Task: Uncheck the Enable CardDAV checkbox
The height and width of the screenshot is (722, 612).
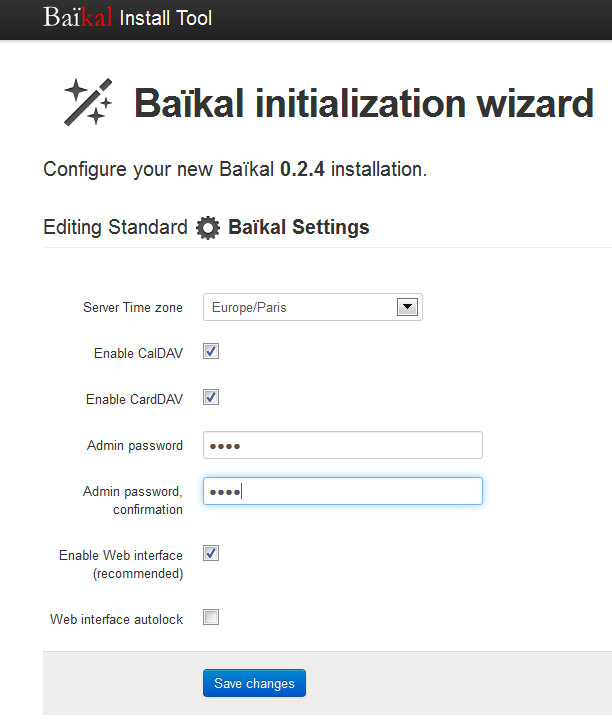Action: coord(211,397)
